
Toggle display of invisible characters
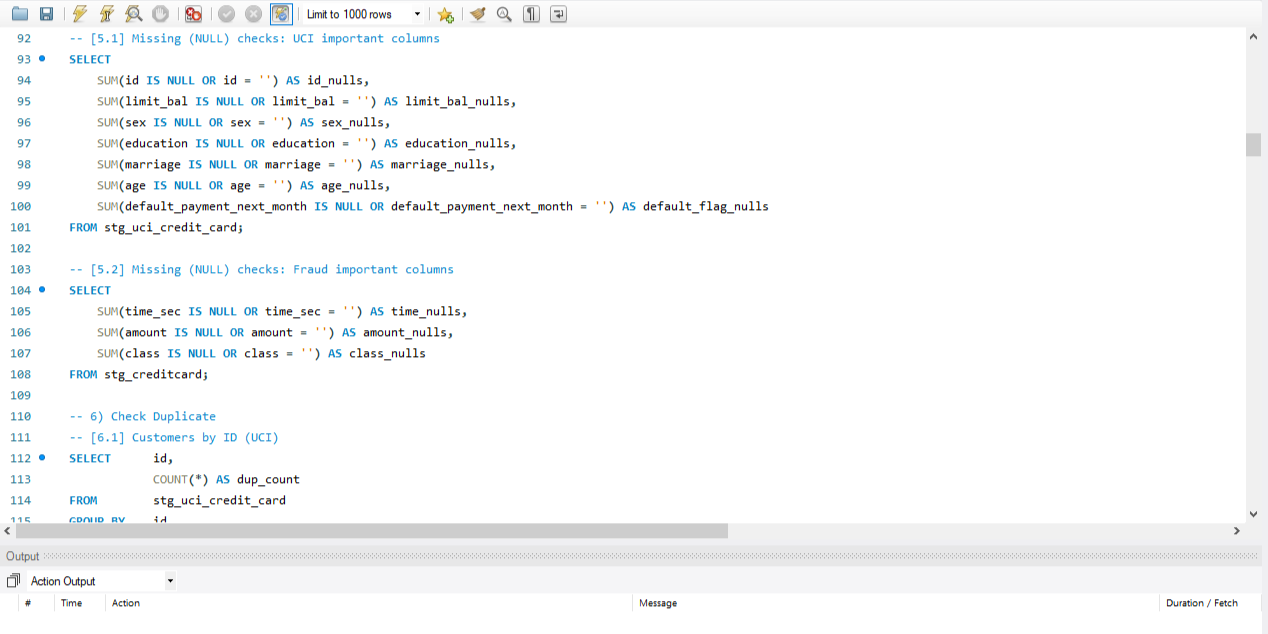point(532,14)
